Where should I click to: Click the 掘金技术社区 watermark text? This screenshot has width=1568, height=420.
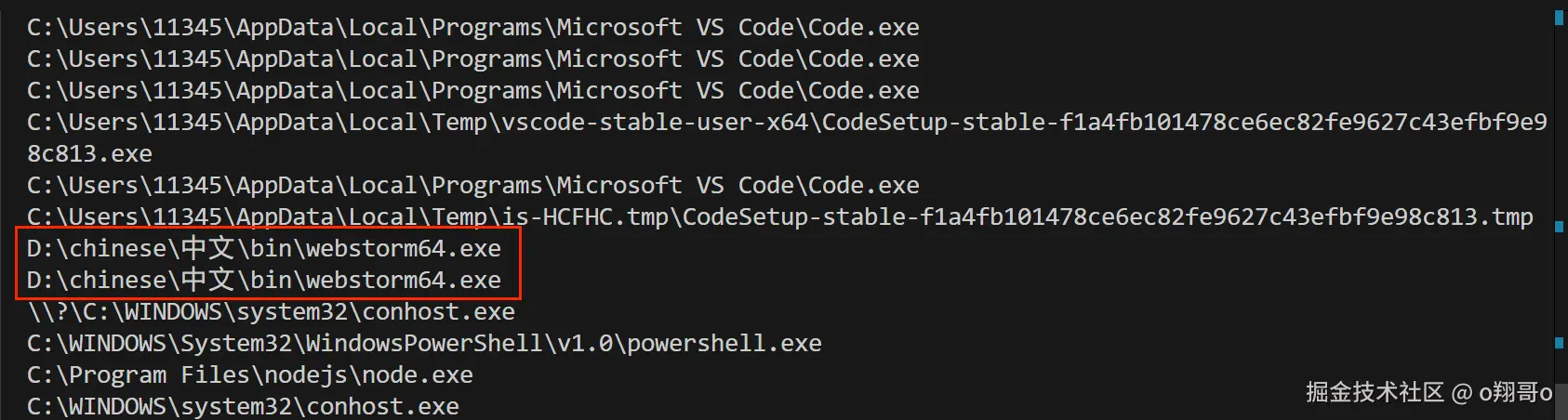[1375, 392]
